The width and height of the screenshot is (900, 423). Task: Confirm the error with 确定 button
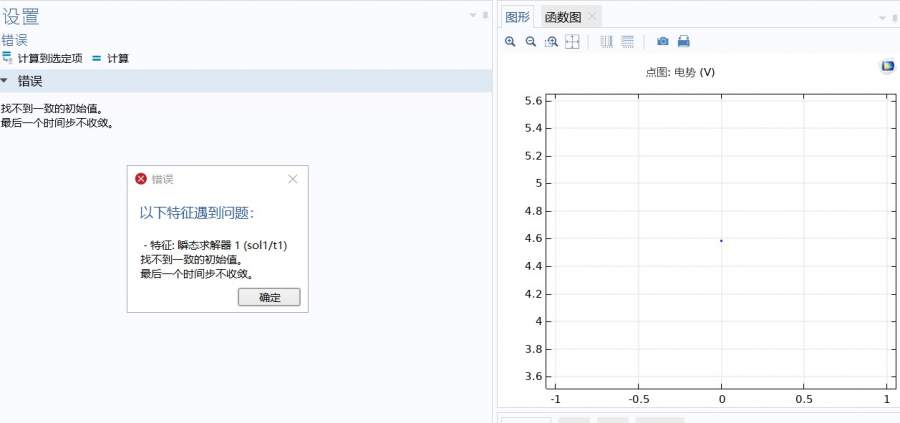269,297
